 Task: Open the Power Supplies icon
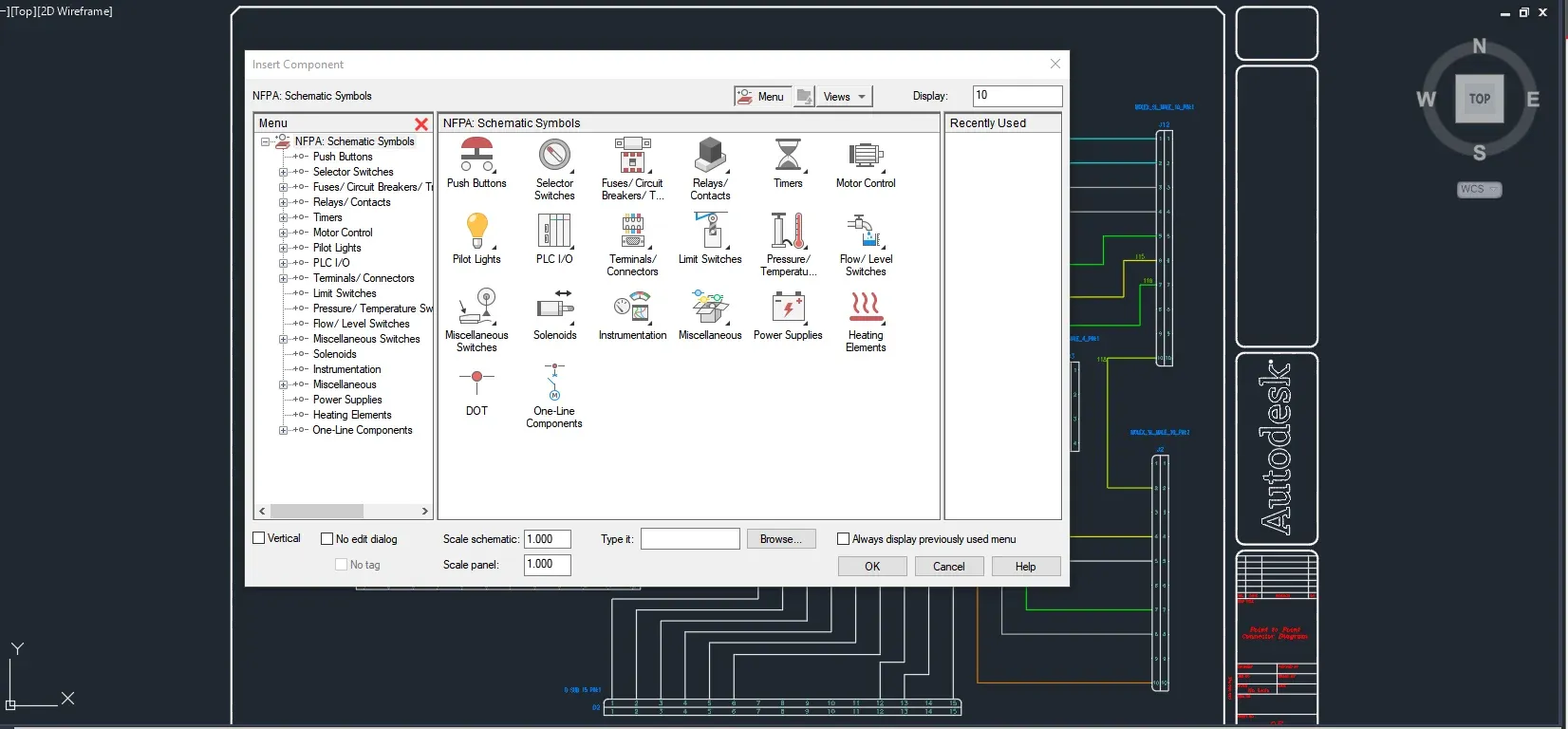coord(788,307)
